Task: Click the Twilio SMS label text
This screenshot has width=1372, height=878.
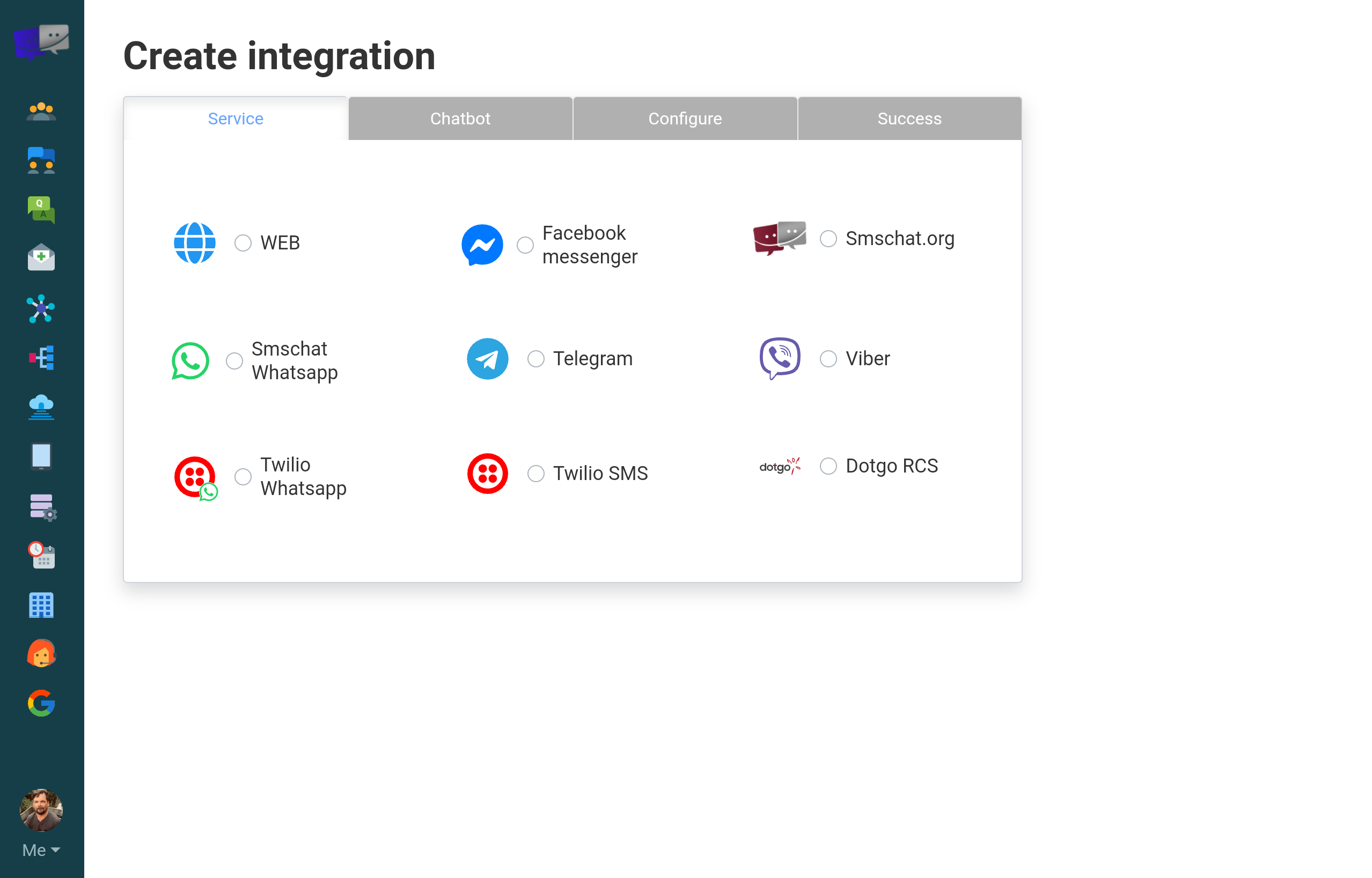Action: [x=600, y=474]
